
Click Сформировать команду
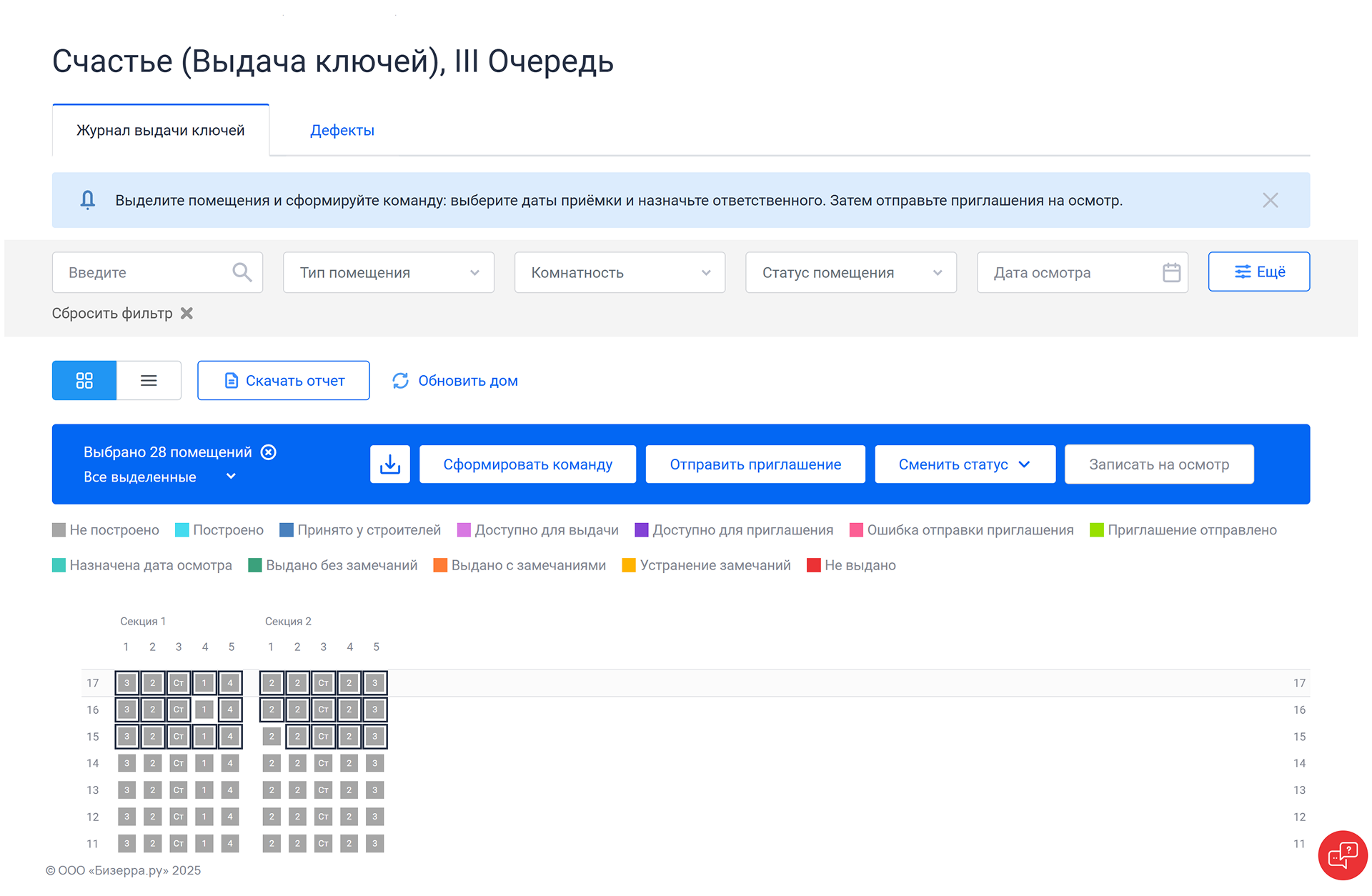pyautogui.click(x=528, y=464)
